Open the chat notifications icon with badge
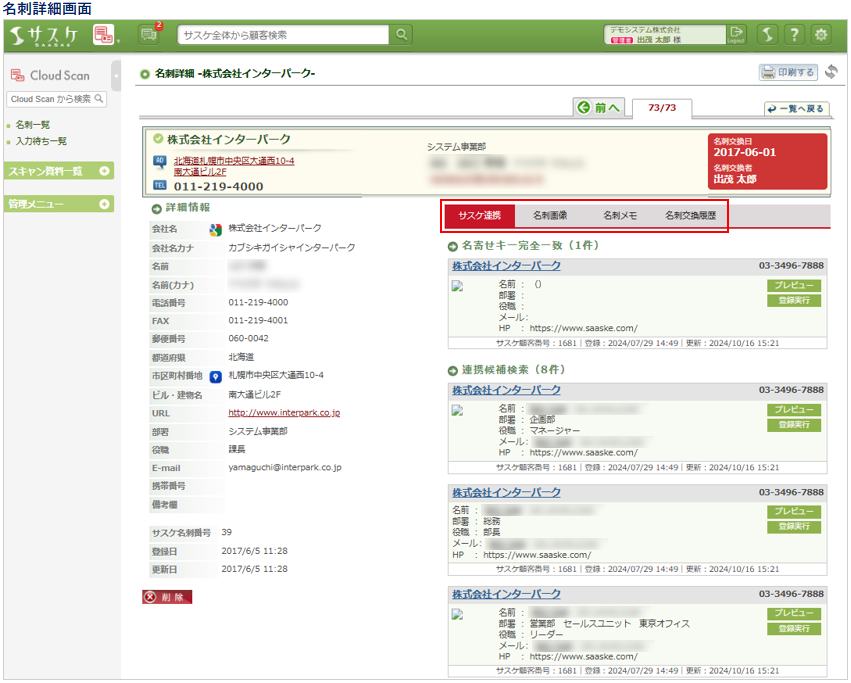 click(x=149, y=35)
